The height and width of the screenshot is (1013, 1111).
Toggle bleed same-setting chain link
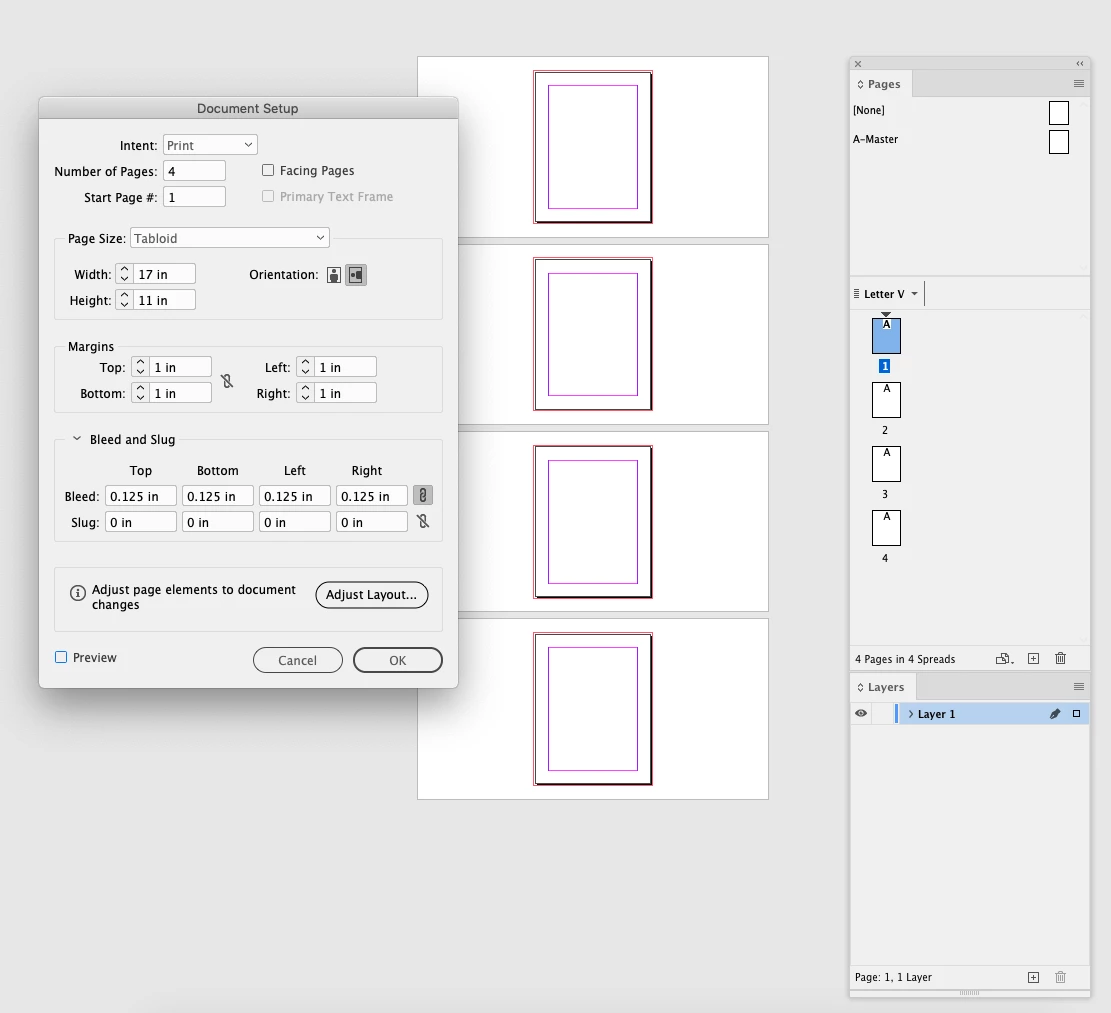[x=423, y=495]
